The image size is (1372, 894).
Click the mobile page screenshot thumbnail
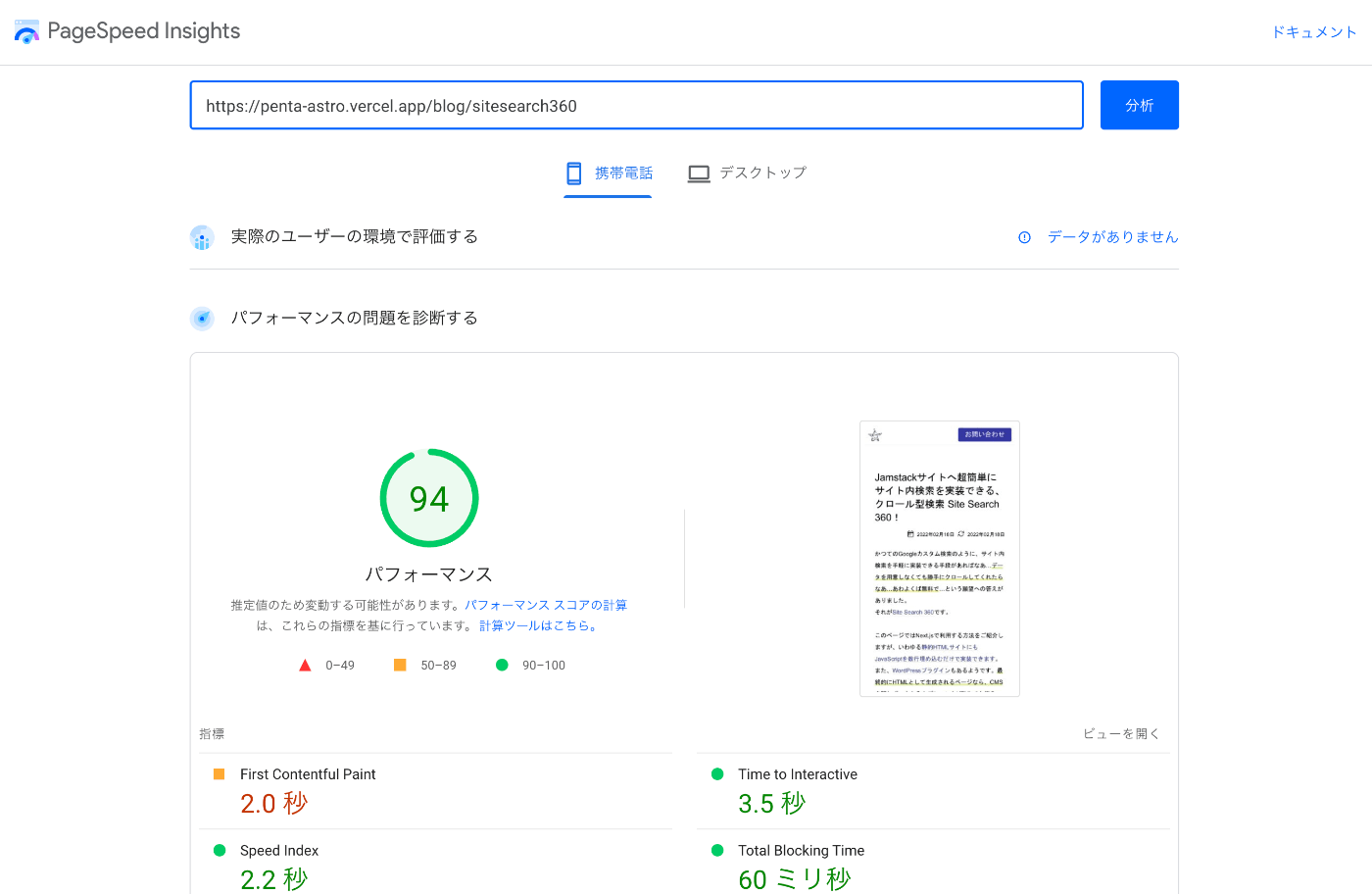pyautogui.click(x=940, y=559)
